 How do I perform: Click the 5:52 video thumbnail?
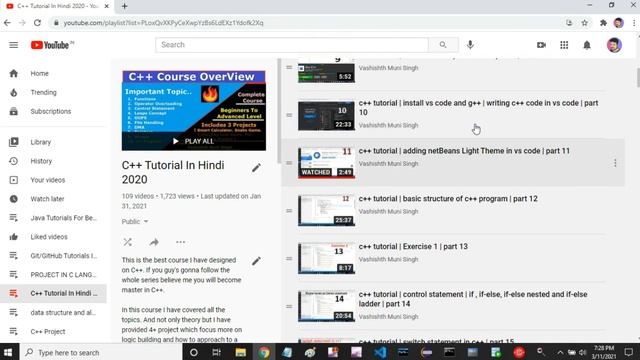tap(326, 71)
